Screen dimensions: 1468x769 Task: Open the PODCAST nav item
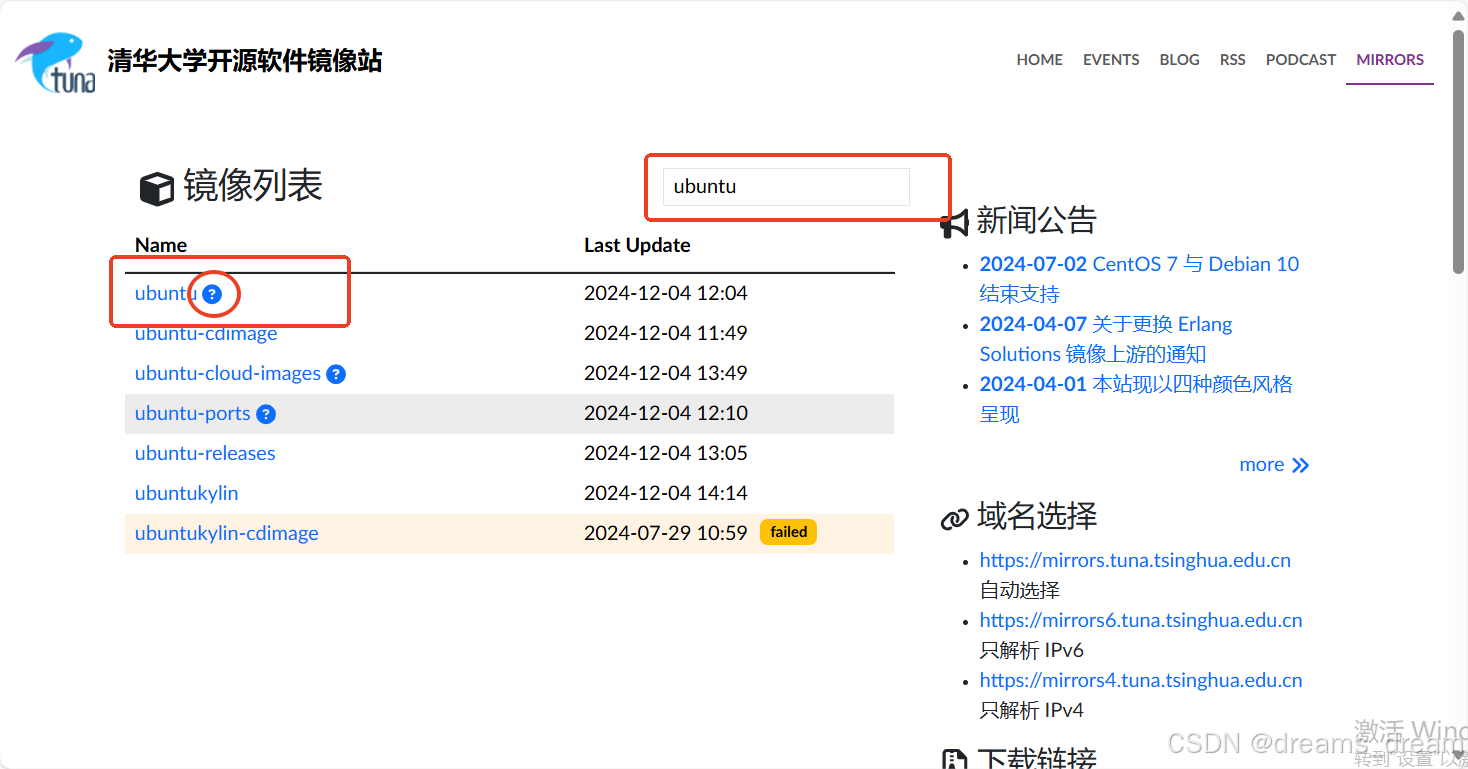tap(1300, 59)
